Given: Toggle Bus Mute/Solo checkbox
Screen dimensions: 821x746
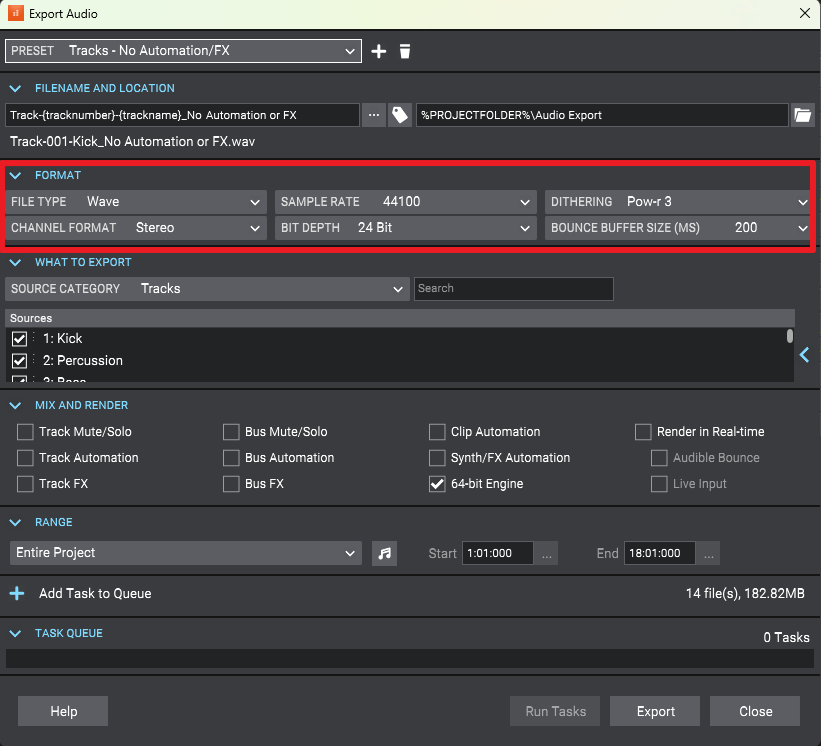Looking at the screenshot, I should [x=231, y=432].
